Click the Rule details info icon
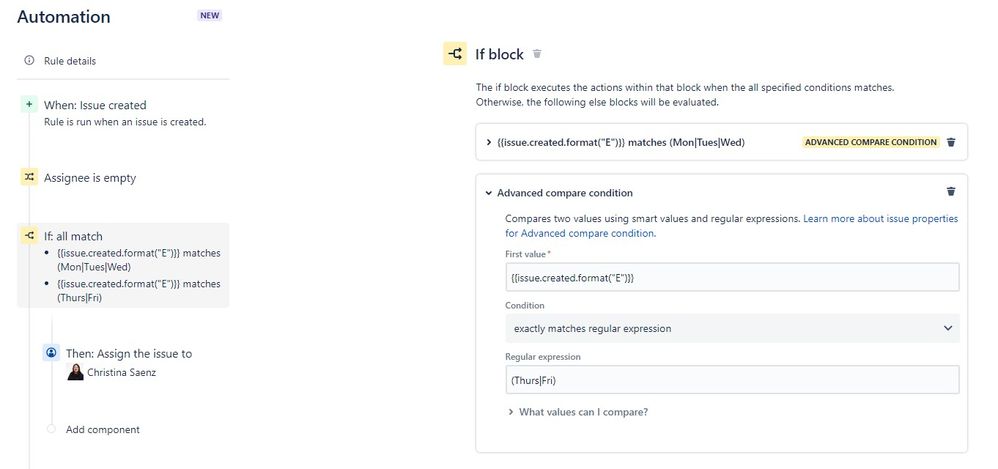The width and height of the screenshot is (998, 469). pyautogui.click(x=29, y=60)
